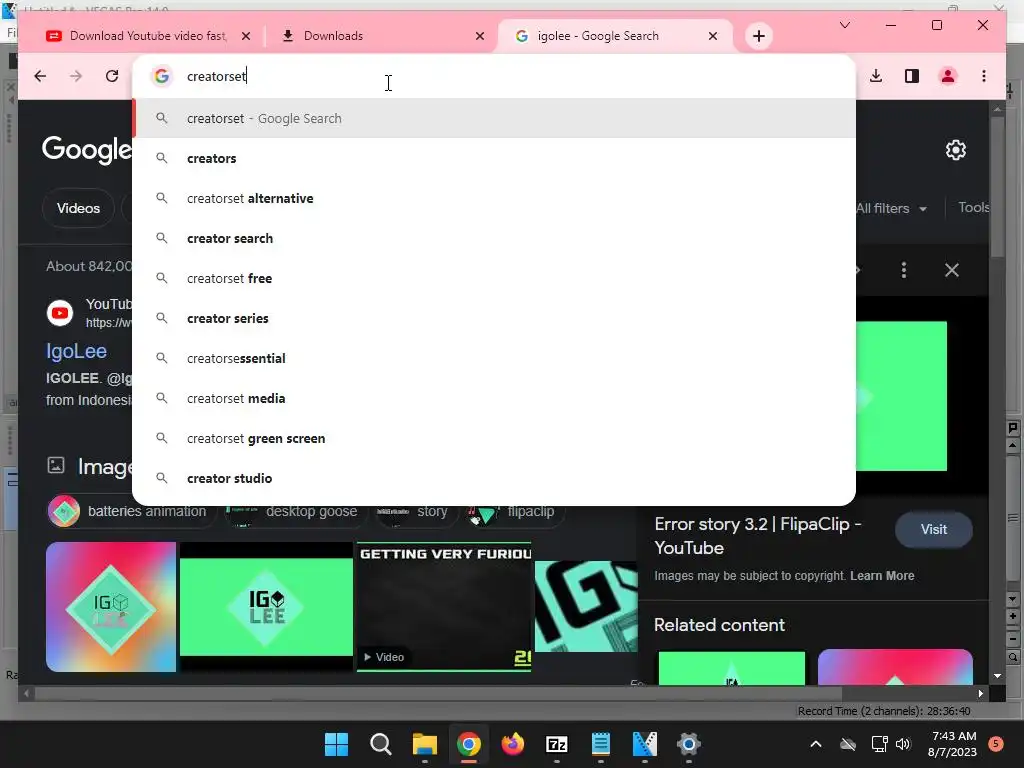The width and height of the screenshot is (1024, 768).
Task: Select the 'creators' suggestion
Action: point(494,158)
